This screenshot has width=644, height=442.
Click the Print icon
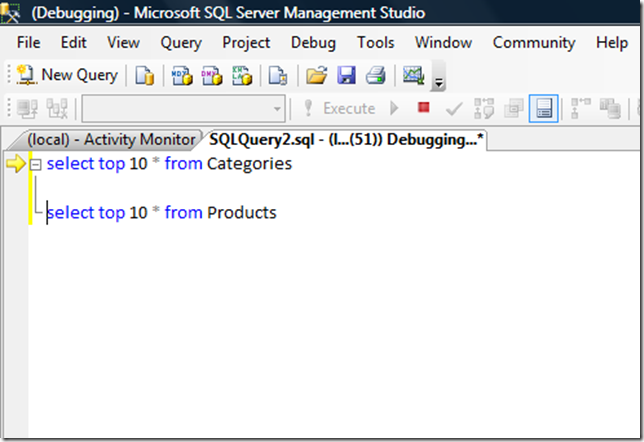coord(376,76)
